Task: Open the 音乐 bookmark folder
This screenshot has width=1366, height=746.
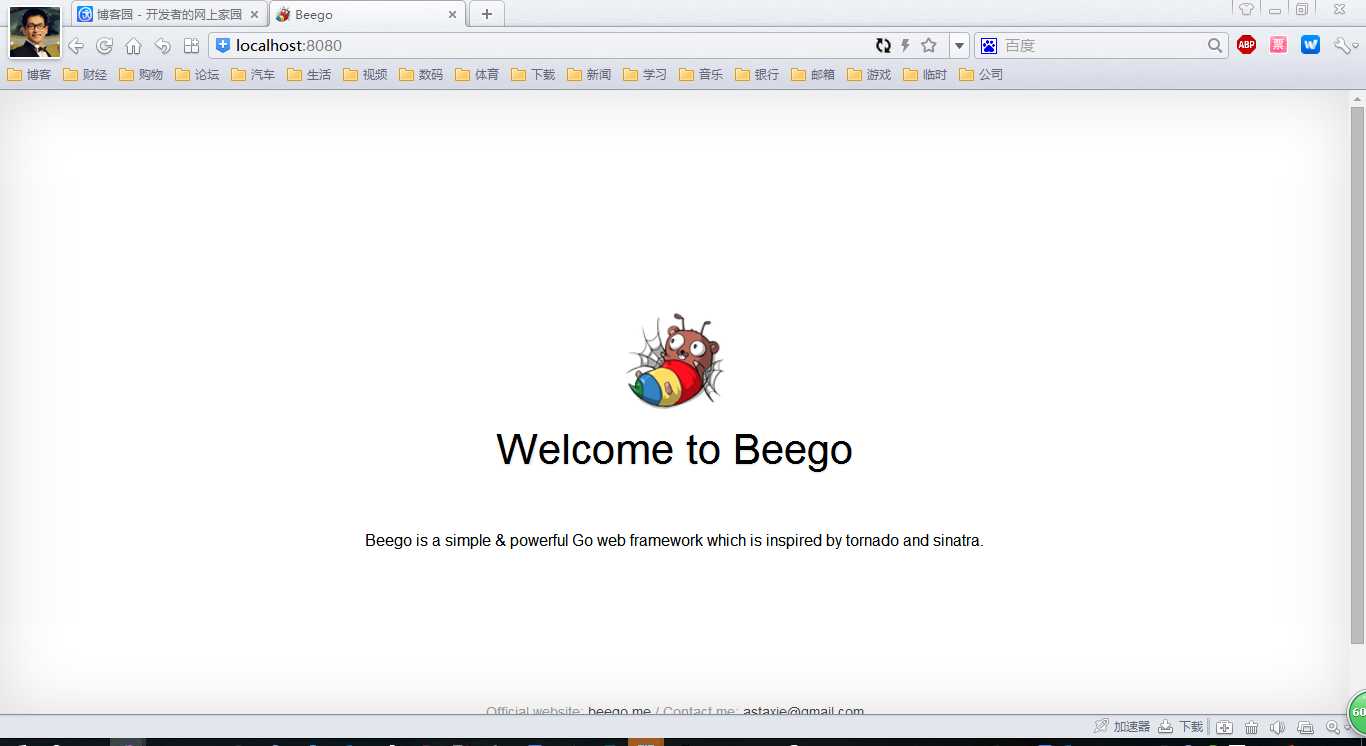Action: coord(701,75)
